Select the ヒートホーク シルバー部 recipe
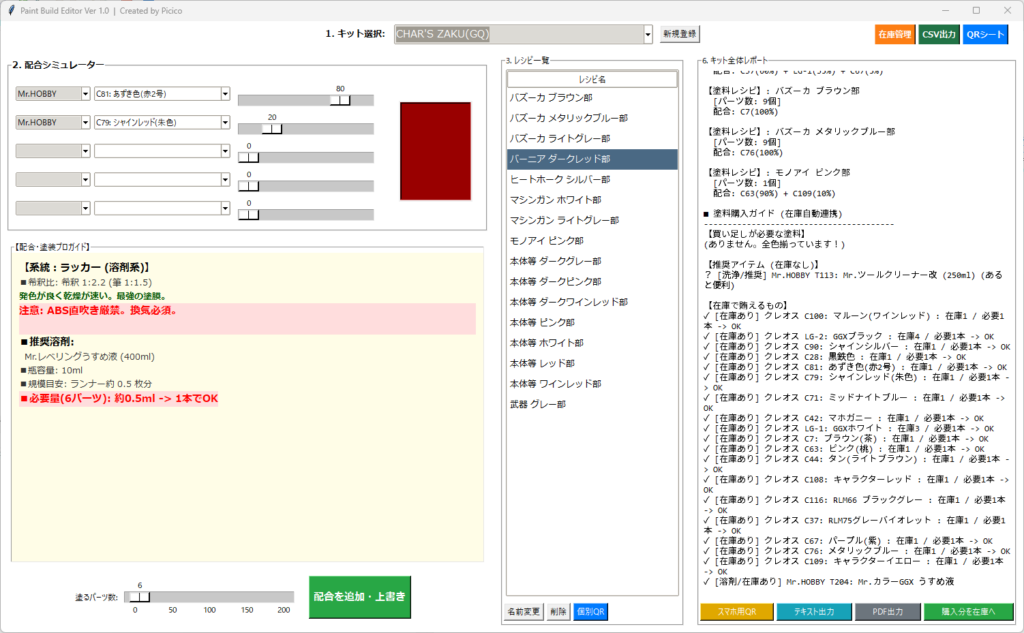The image size is (1024, 633). pos(592,179)
